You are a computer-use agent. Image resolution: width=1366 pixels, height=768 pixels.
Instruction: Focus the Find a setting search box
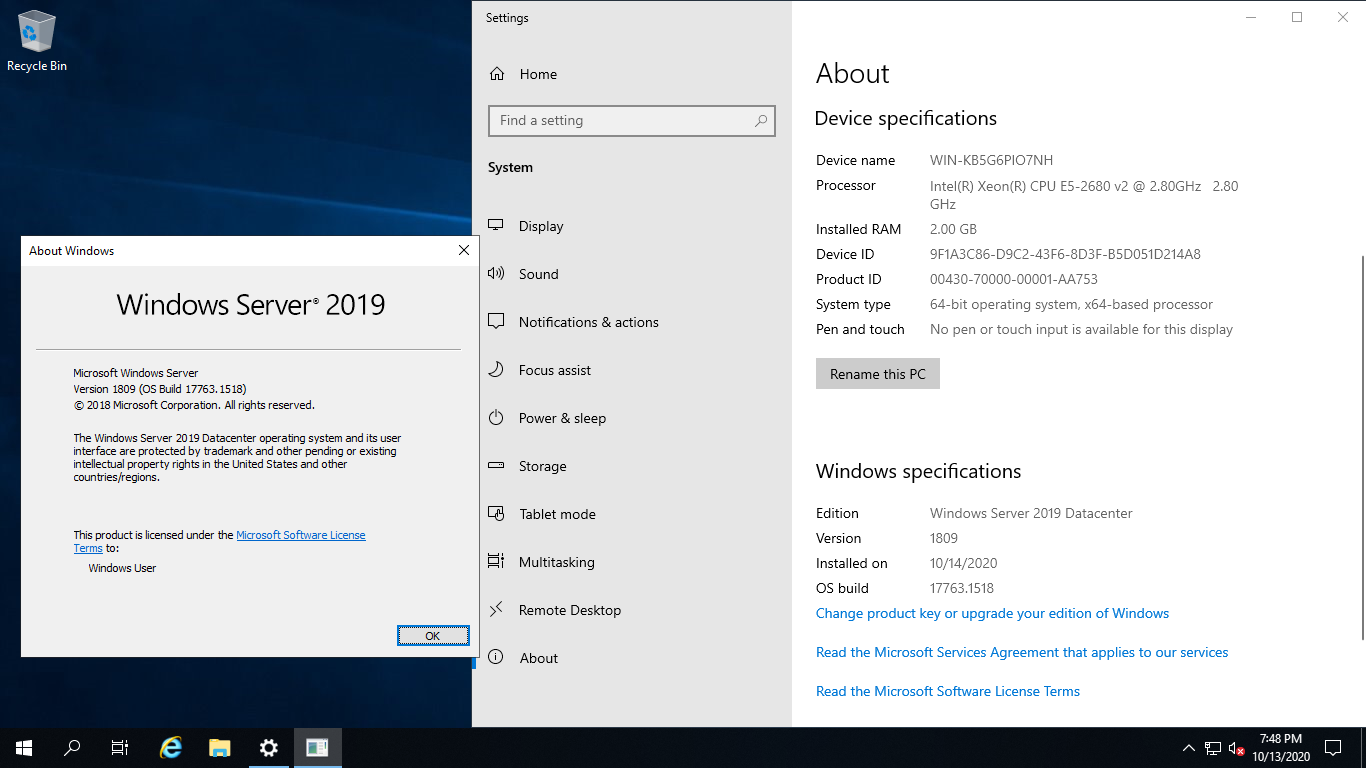pyautogui.click(x=632, y=120)
